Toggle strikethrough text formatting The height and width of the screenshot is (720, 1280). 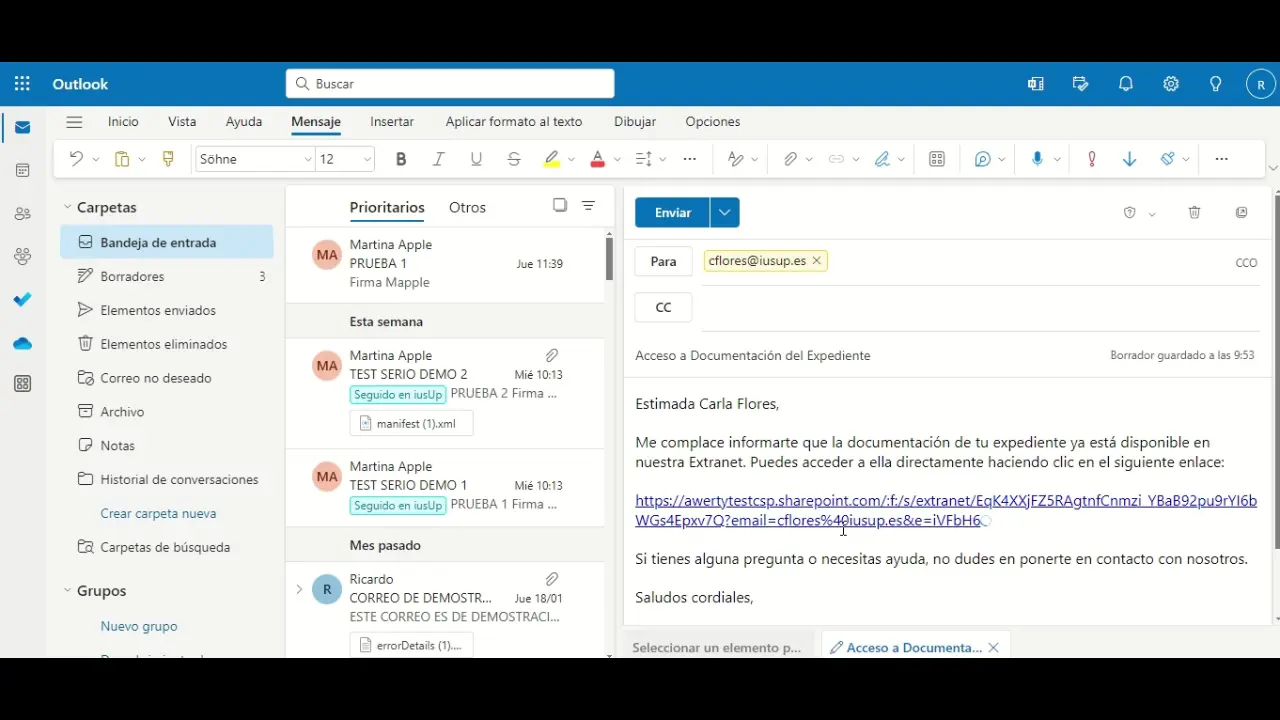(514, 159)
